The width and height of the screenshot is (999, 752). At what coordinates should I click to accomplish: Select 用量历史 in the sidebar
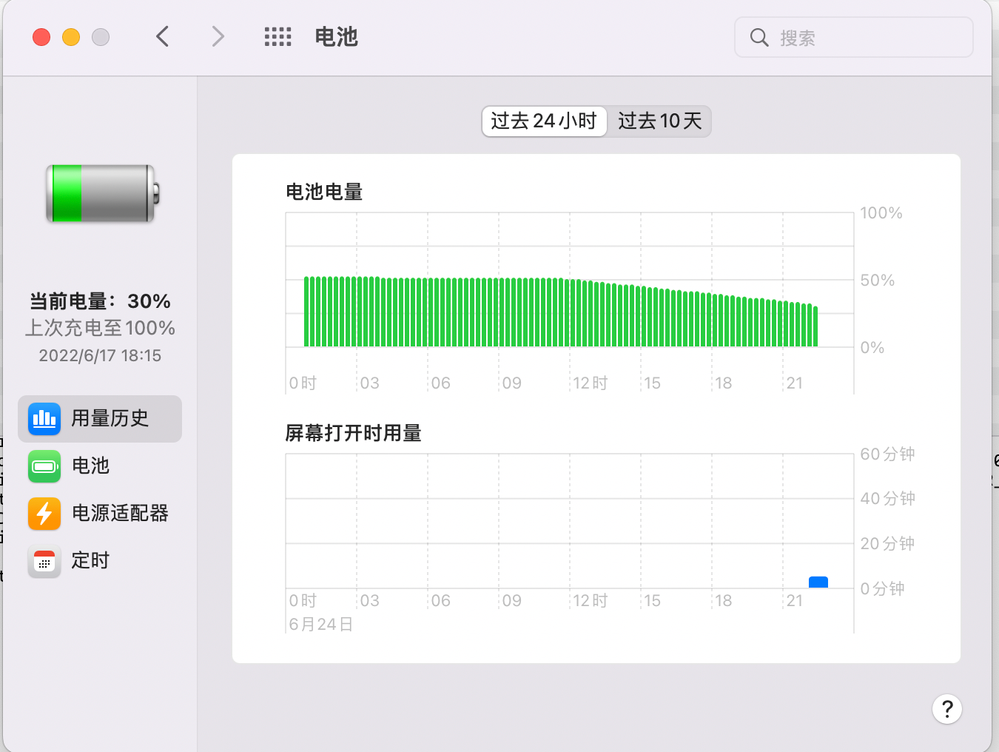(110, 419)
